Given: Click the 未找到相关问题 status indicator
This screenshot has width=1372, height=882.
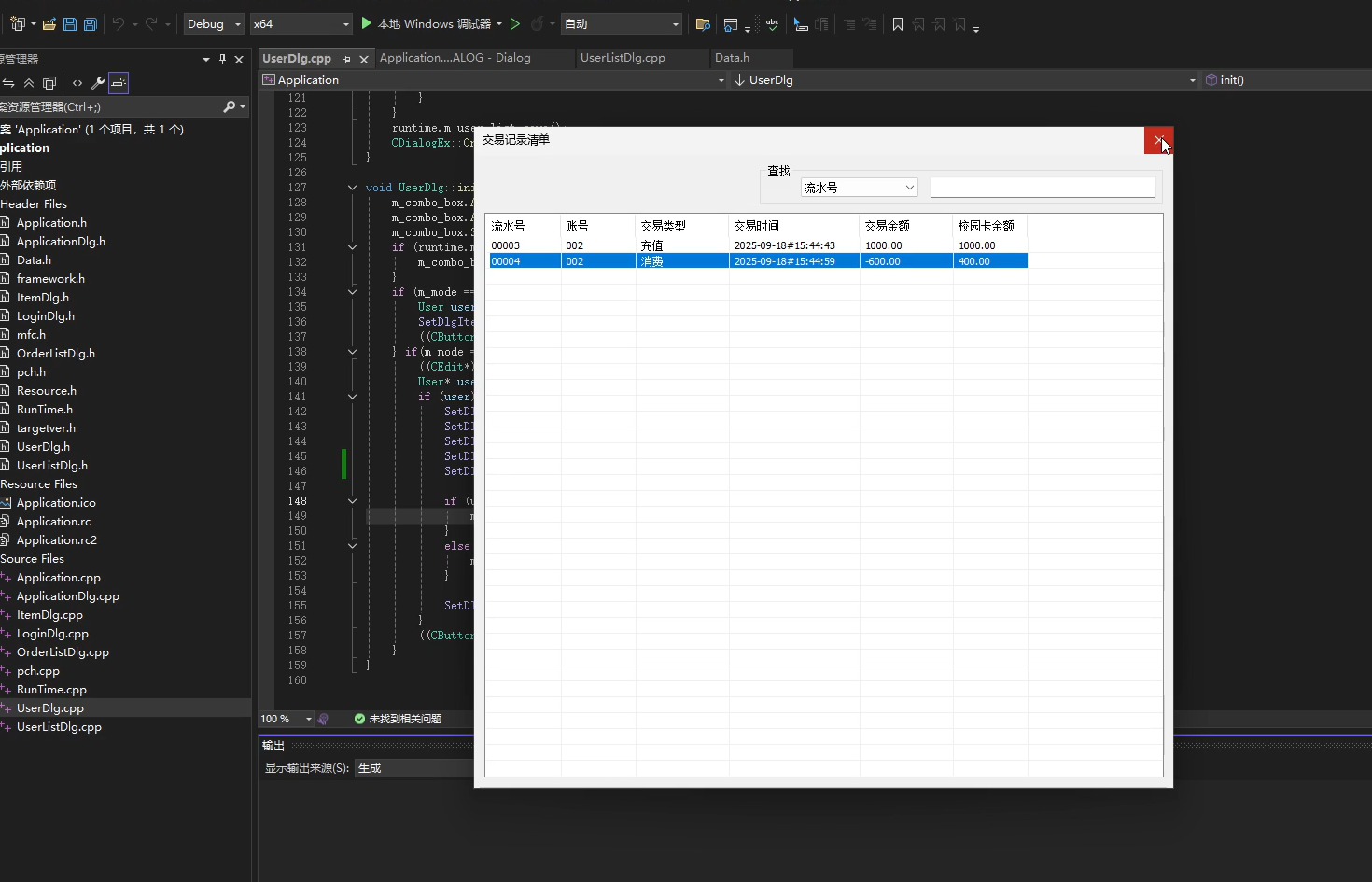Looking at the screenshot, I should pos(399,719).
